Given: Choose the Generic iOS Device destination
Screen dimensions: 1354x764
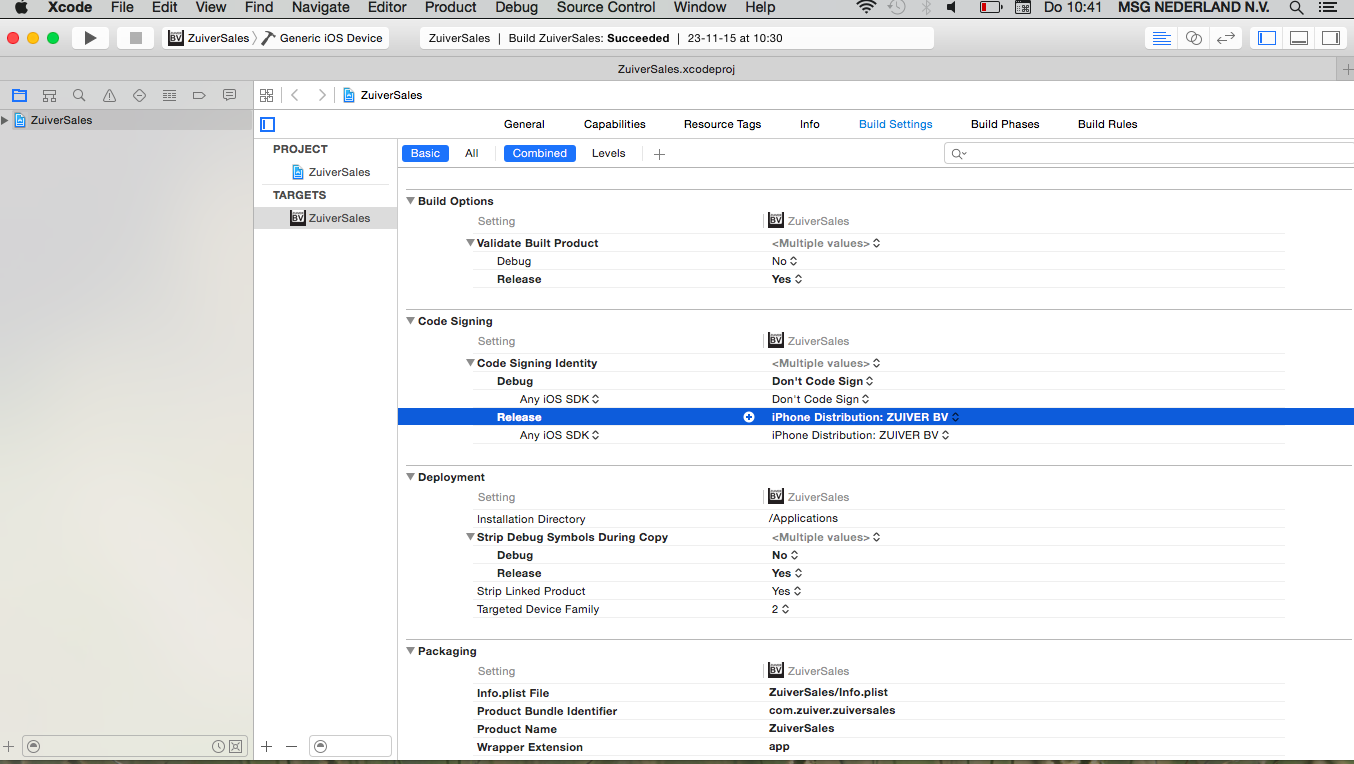Looking at the screenshot, I should click(x=322, y=38).
